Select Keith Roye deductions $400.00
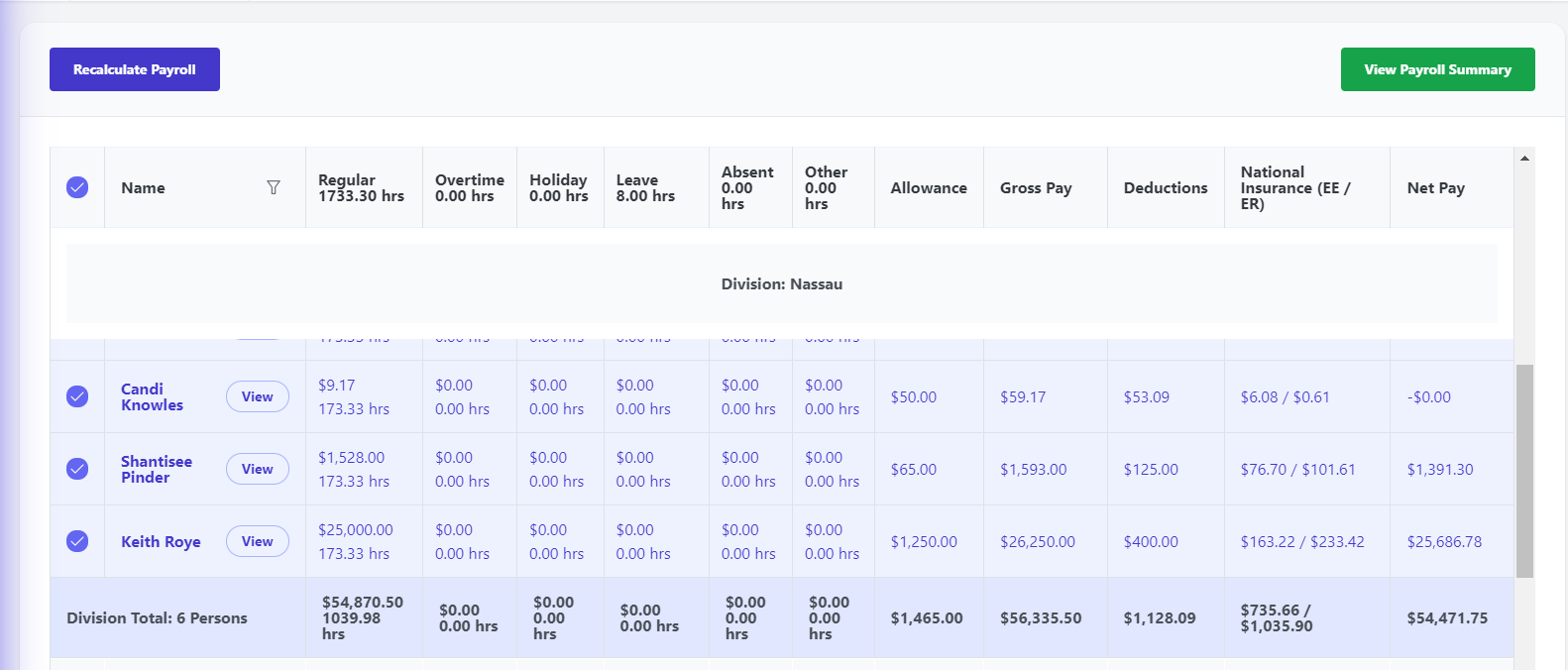 tap(1152, 541)
